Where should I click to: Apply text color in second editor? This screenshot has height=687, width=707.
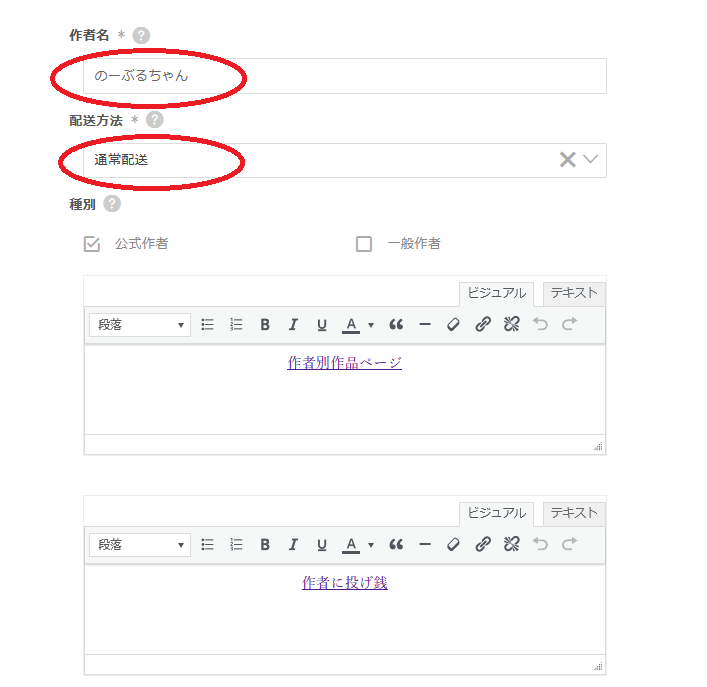[x=351, y=545]
